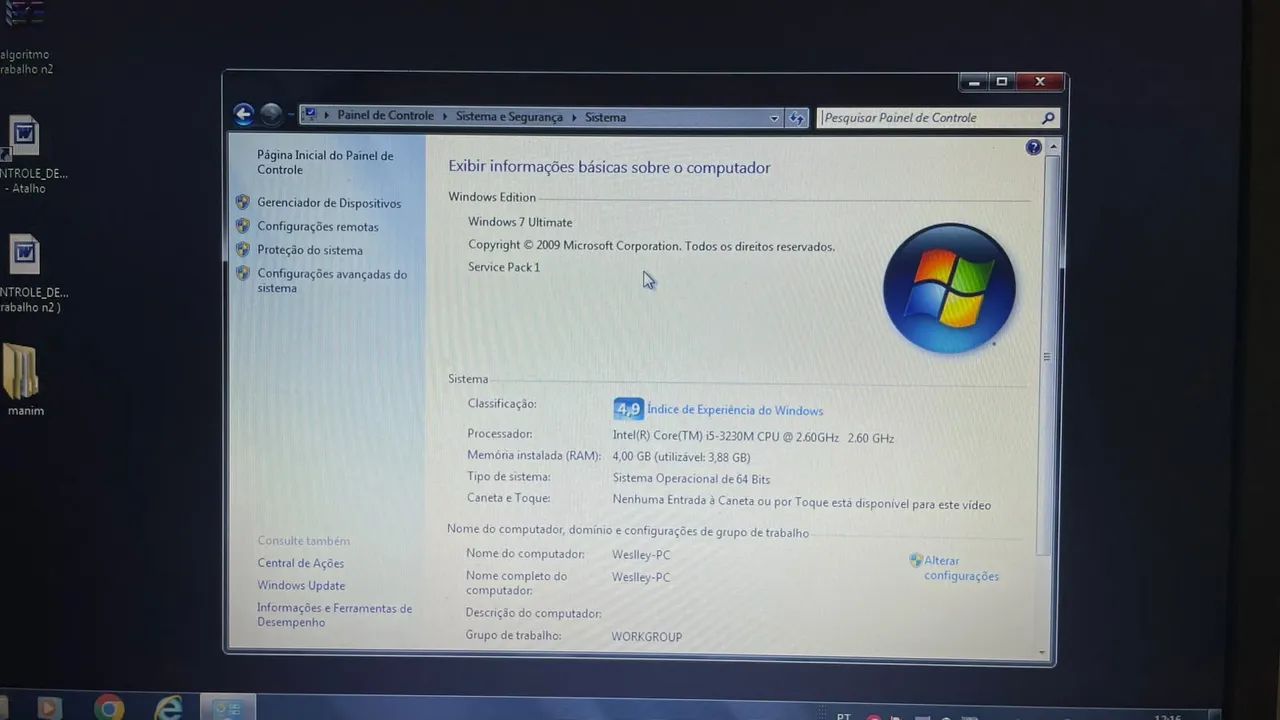Expand the arrow after Sistema e Segurança
The image size is (1280, 720).
(x=575, y=117)
